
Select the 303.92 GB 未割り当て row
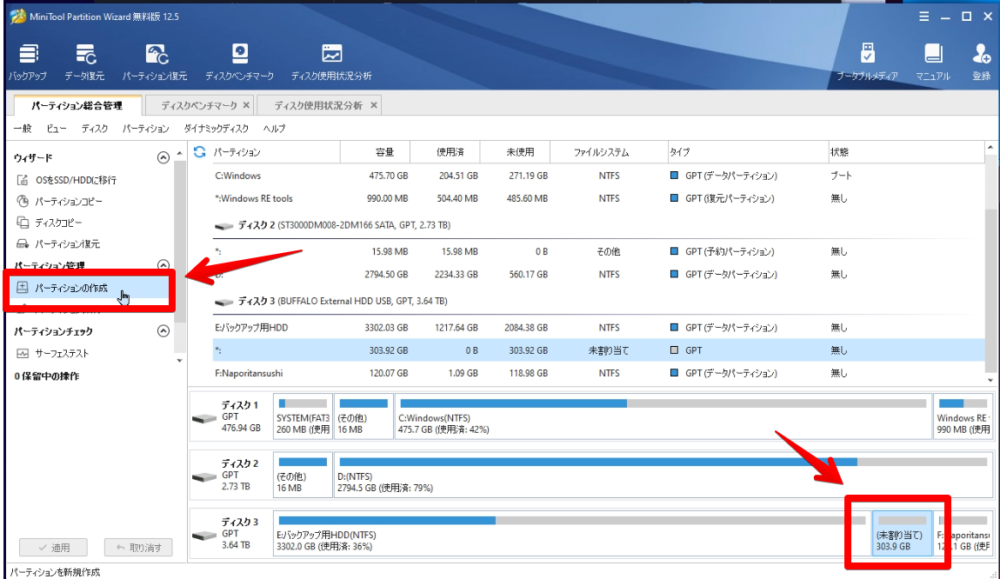[598, 350]
